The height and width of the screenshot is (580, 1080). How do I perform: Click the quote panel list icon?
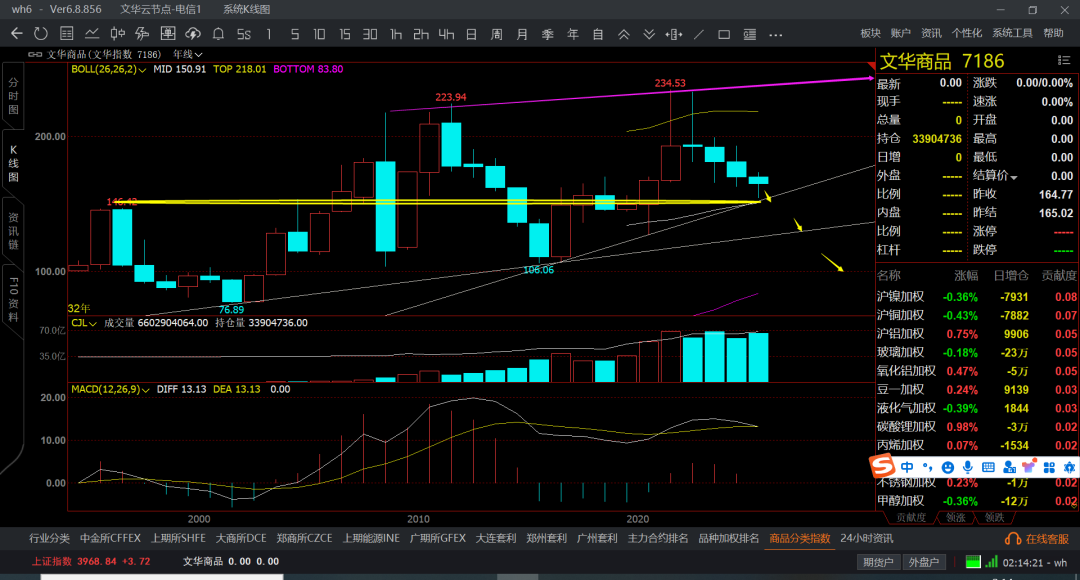1063,61
